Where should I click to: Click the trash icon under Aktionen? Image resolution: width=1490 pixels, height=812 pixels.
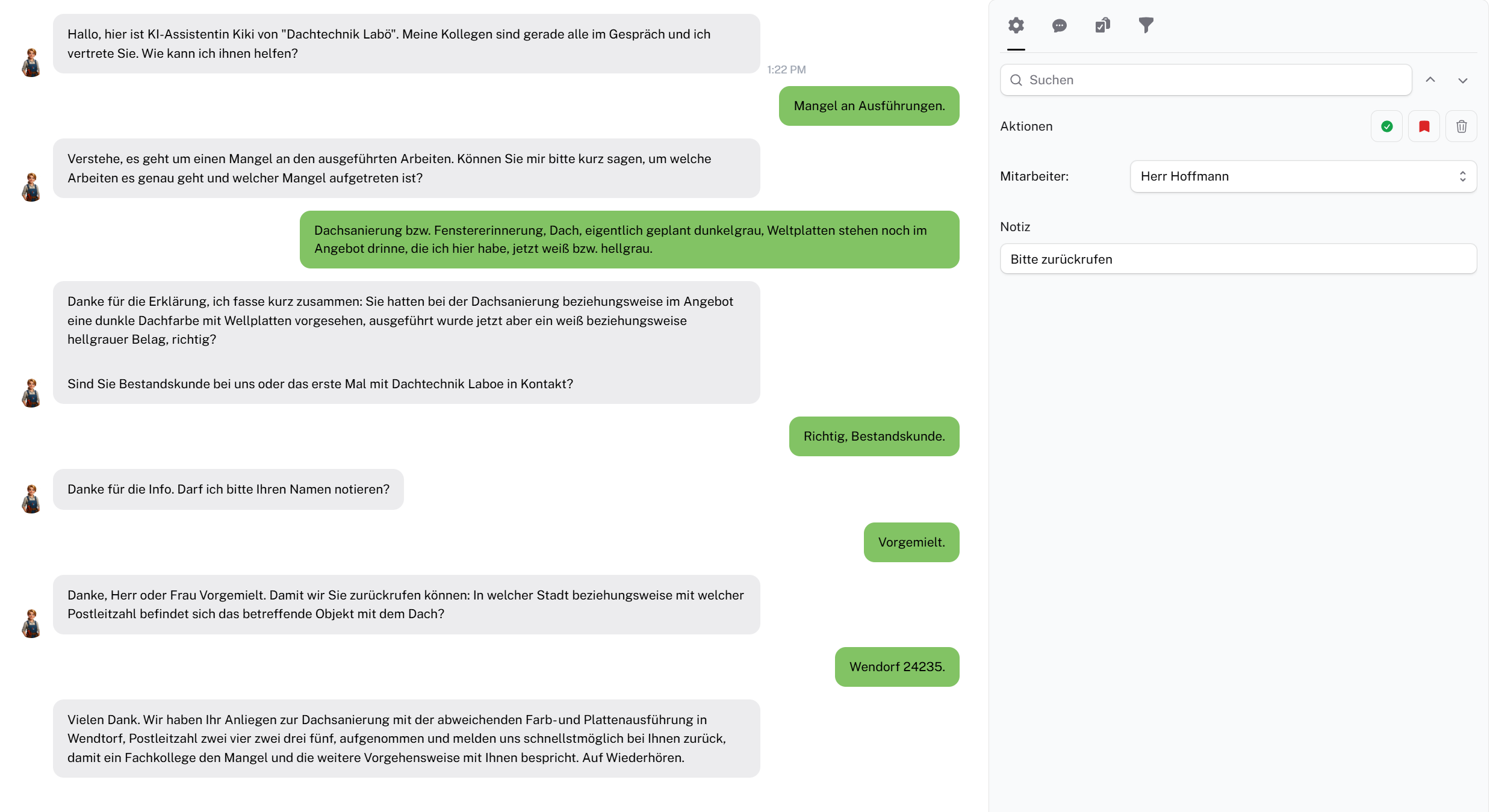pos(1461,126)
